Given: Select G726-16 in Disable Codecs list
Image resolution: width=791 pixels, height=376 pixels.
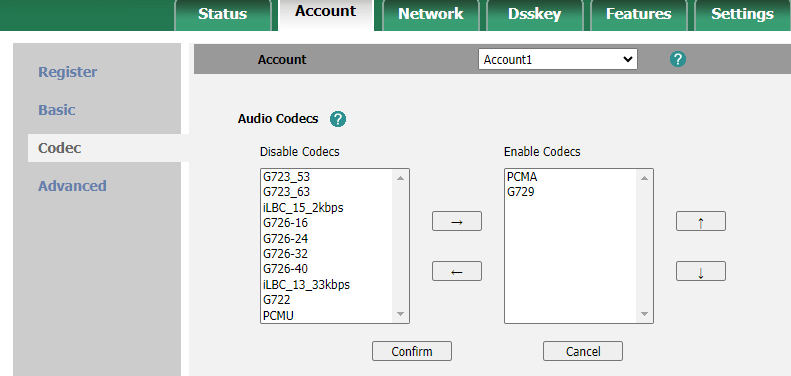Looking at the screenshot, I should 327,223.
